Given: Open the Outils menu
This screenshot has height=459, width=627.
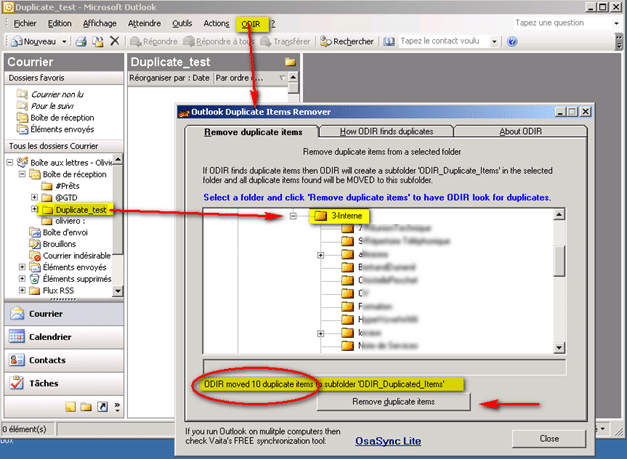Looking at the screenshot, I should pyautogui.click(x=182, y=24).
